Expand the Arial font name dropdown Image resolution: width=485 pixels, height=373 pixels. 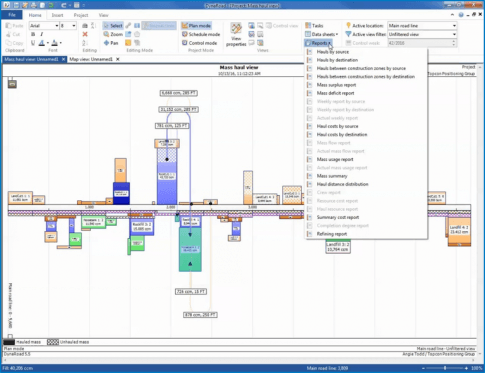coord(44,26)
